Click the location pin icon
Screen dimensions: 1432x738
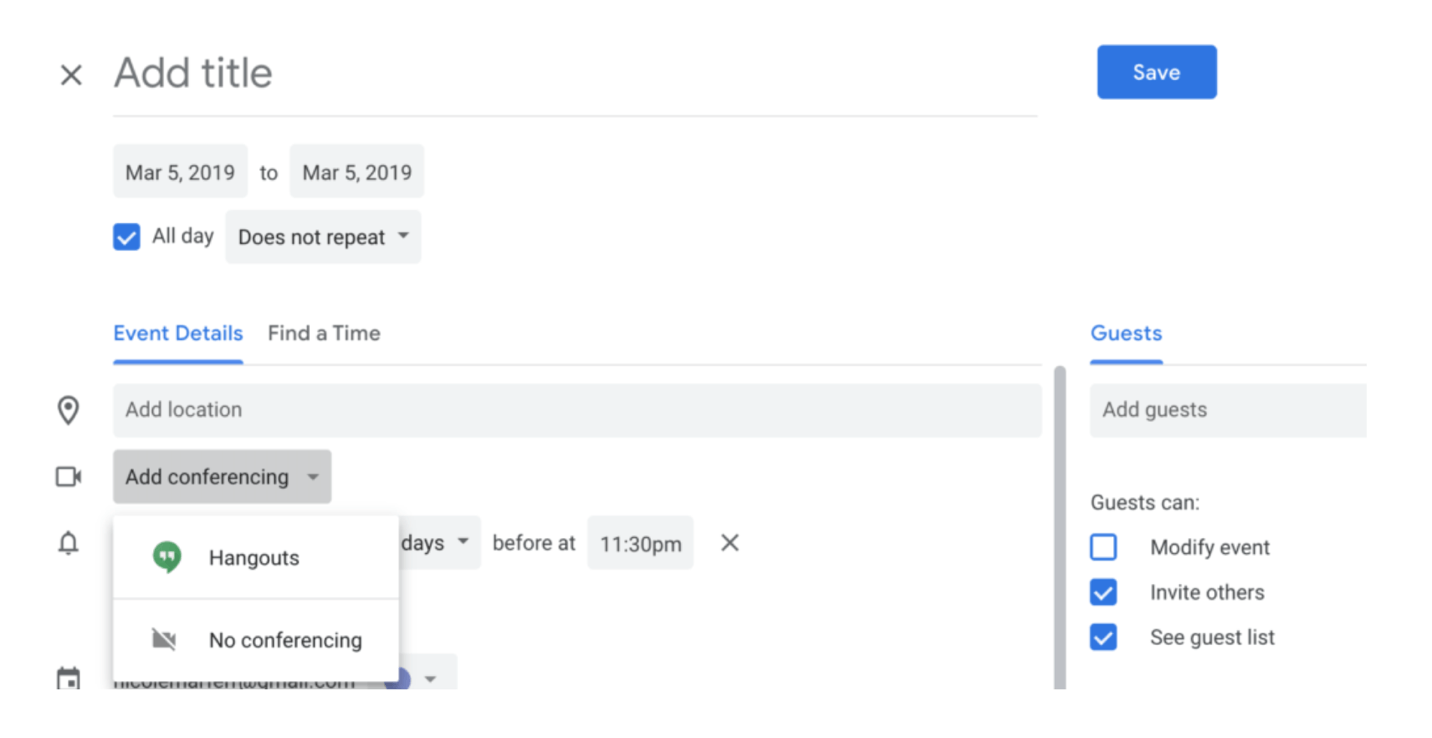point(68,410)
